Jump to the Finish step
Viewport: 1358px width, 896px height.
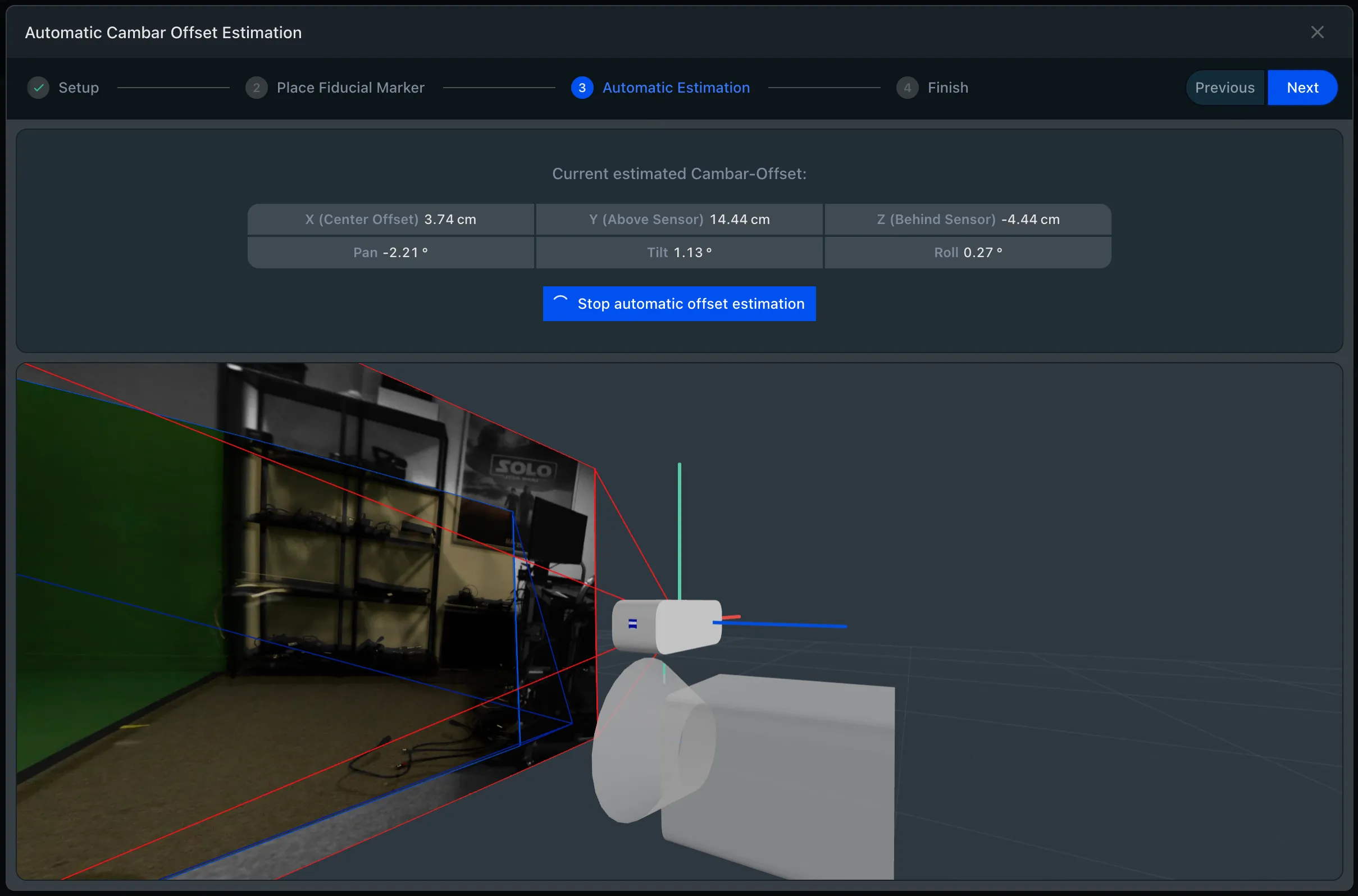coord(947,88)
